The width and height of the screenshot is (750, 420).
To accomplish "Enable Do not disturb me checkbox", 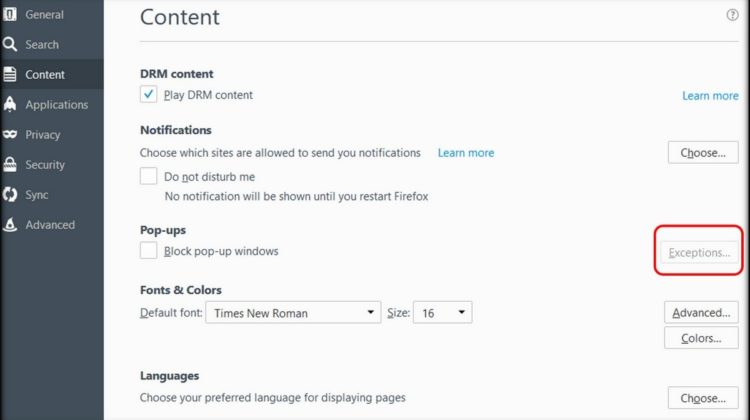I will (148, 176).
